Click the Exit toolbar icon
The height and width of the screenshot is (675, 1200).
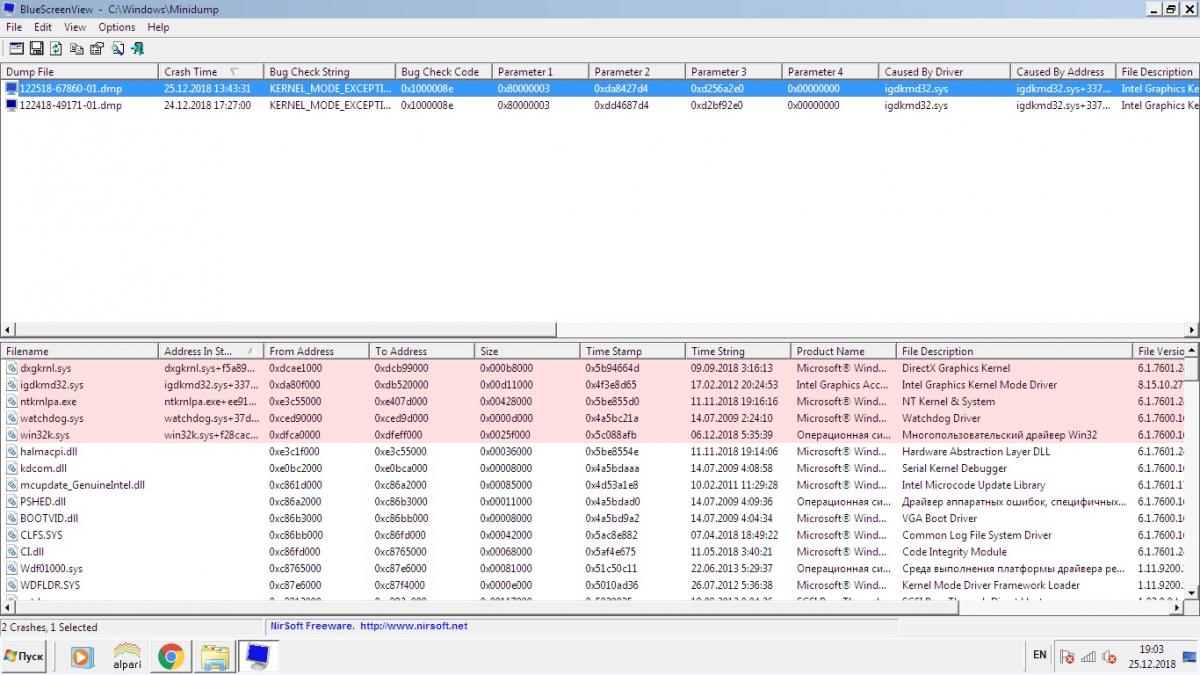(x=138, y=48)
